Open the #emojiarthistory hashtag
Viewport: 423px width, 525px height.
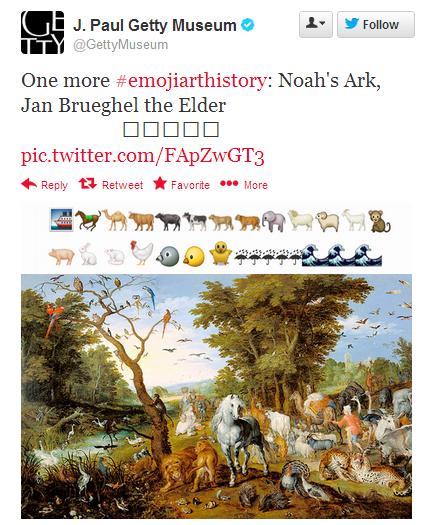coord(191,81)
